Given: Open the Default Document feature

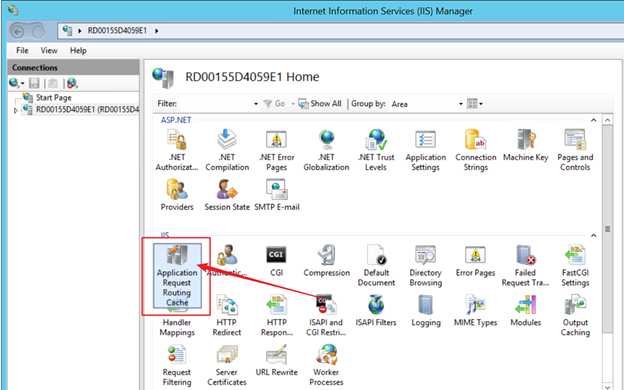Looking at the screenshot, I should (376, 266).
